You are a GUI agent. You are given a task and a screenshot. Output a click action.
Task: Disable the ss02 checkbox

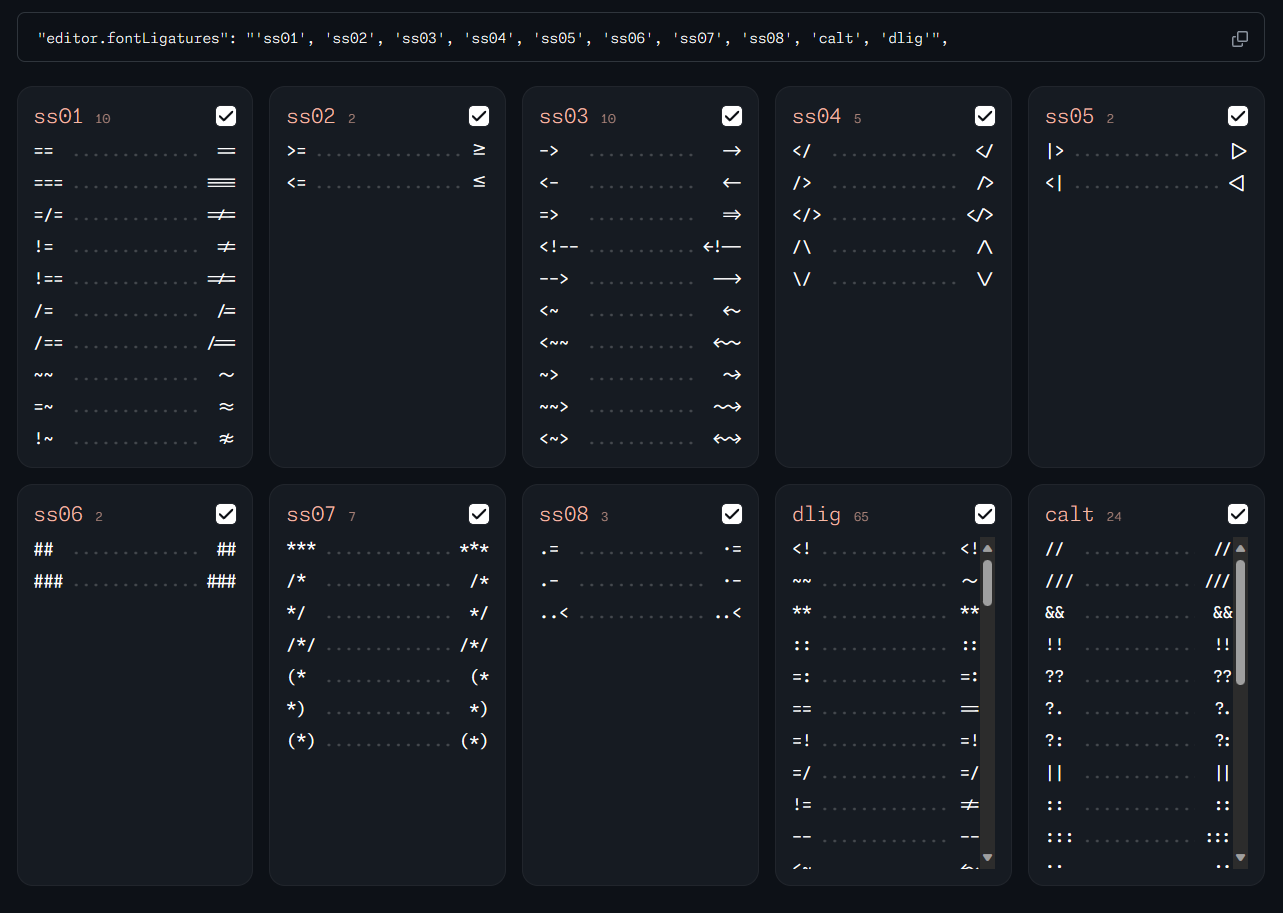point(479,116)
